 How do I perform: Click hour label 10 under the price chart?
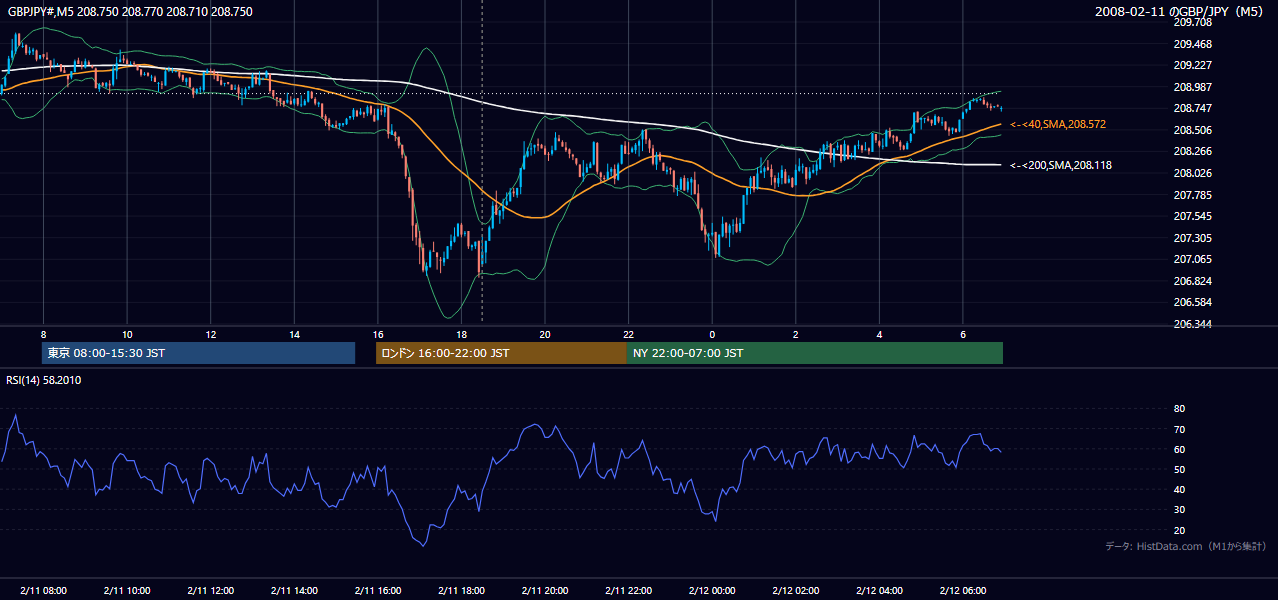[127, 334]
